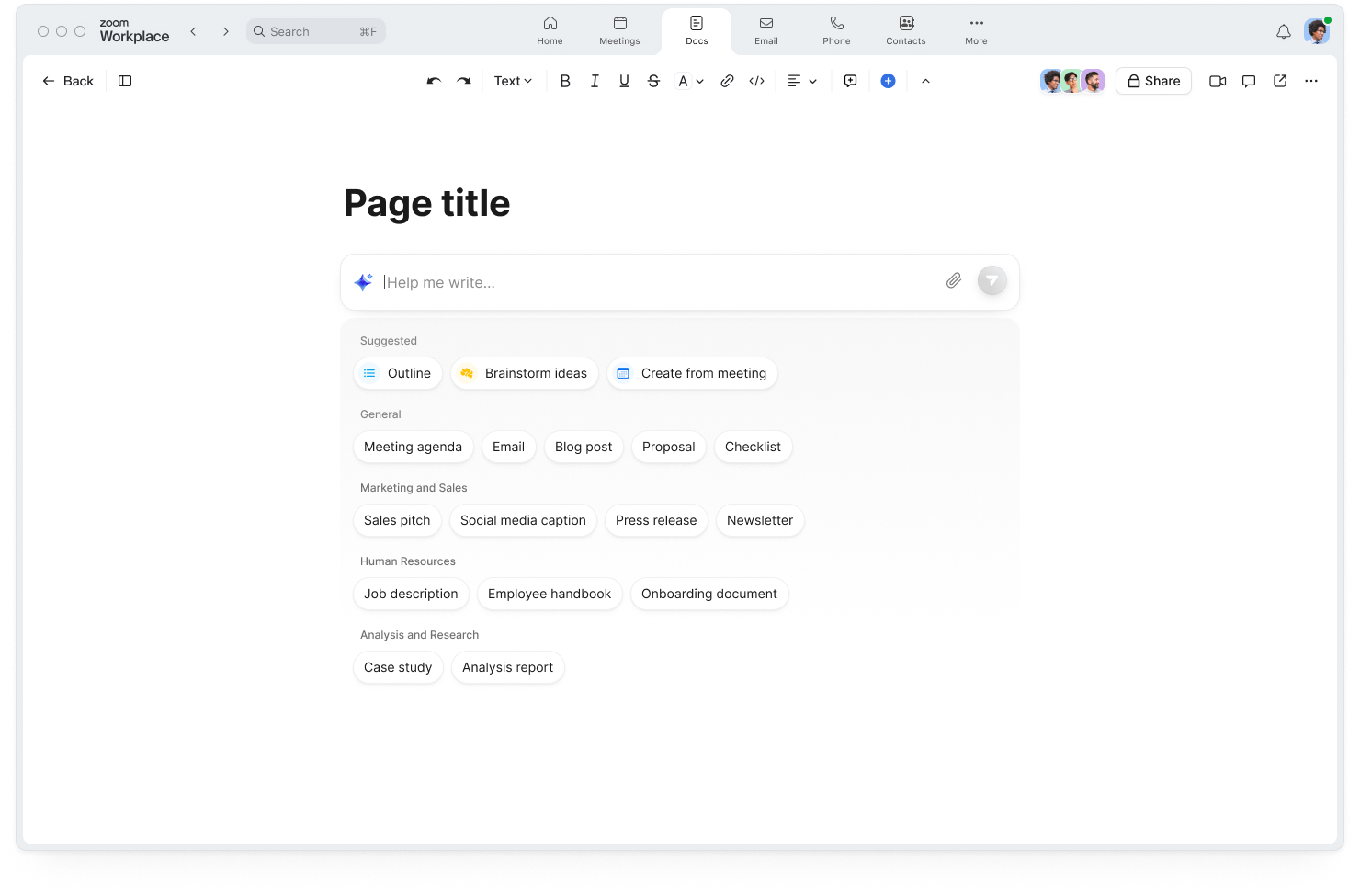Open comments with the comment bubble icon
This screenshot has height=896, width=1360.
click(x=850, y=81)
